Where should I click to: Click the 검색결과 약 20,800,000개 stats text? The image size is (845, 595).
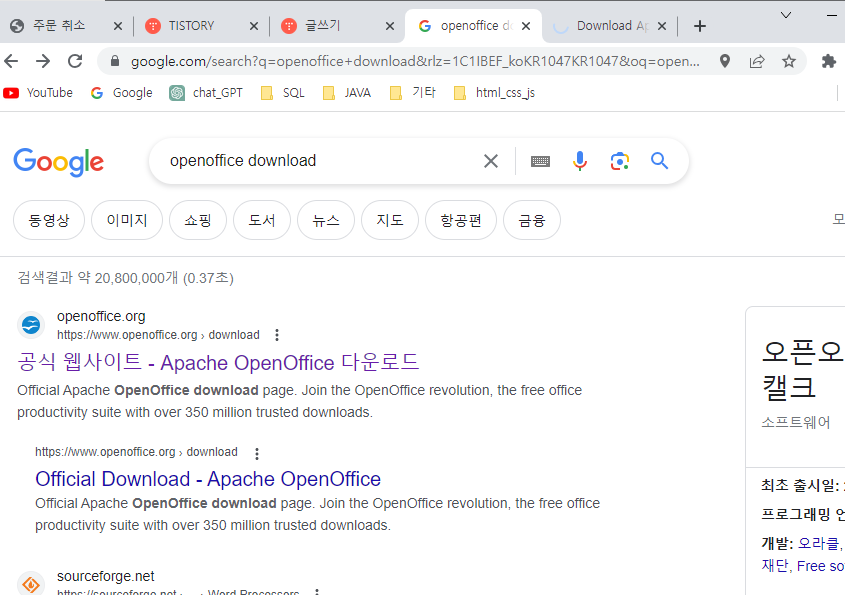(x=126, y=278)
